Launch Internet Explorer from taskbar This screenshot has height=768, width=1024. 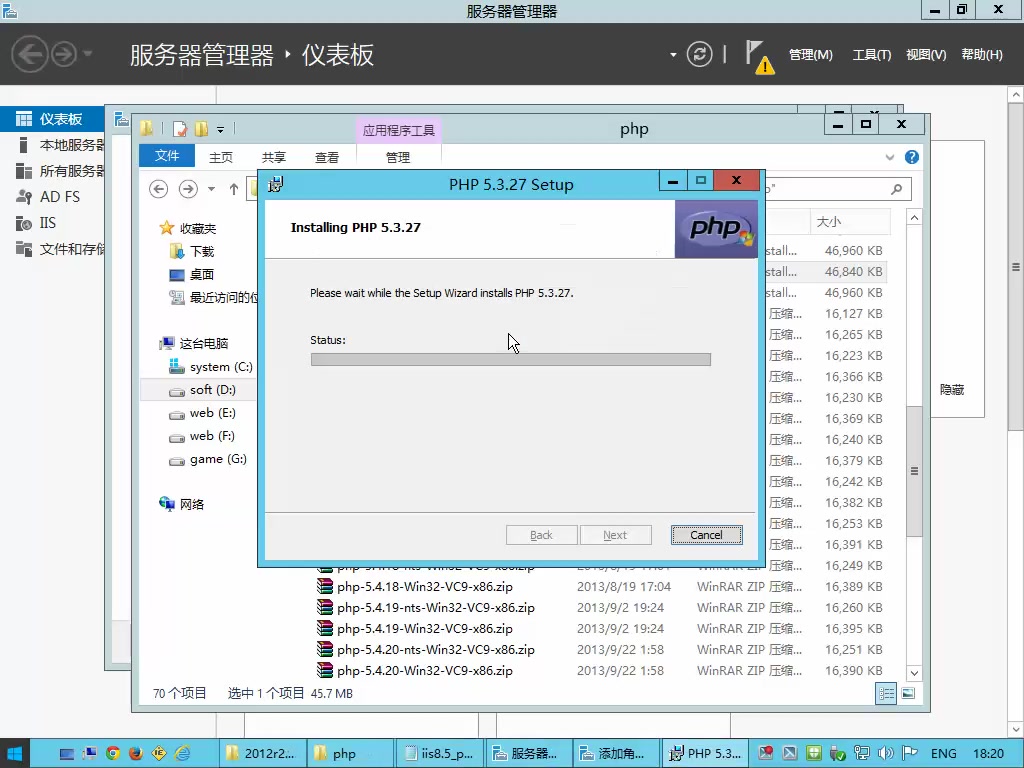click(x=182, y=754)
